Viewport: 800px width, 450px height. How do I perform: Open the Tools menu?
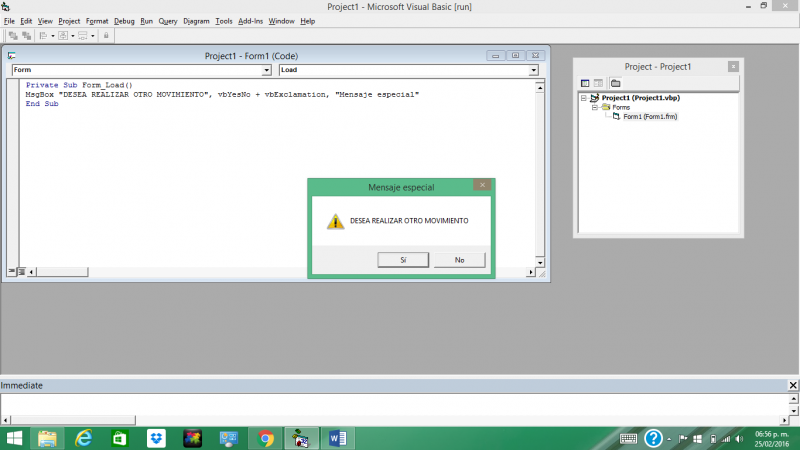(x=223, y=21)
